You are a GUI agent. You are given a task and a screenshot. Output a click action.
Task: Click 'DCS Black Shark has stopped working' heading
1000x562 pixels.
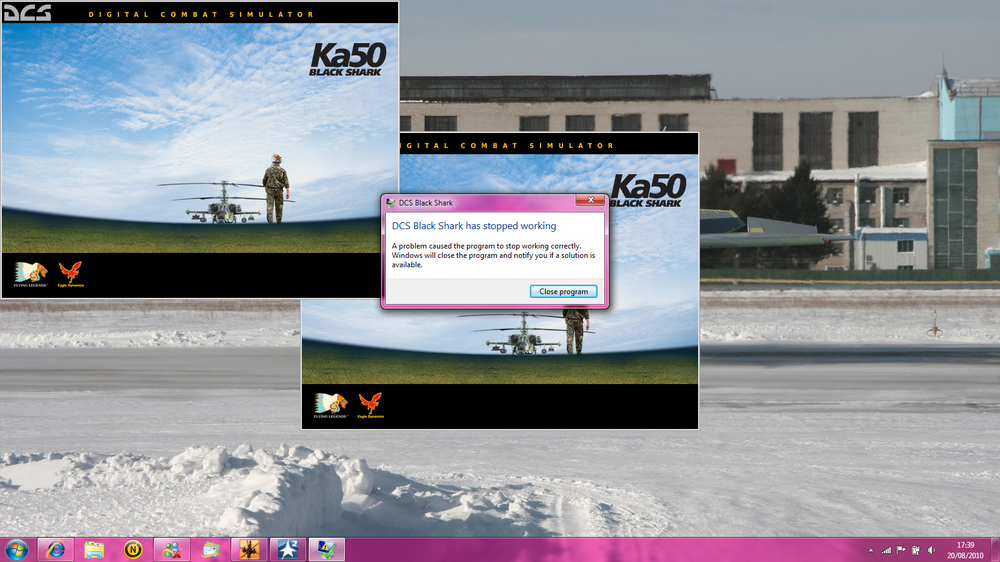pos(474,226)
